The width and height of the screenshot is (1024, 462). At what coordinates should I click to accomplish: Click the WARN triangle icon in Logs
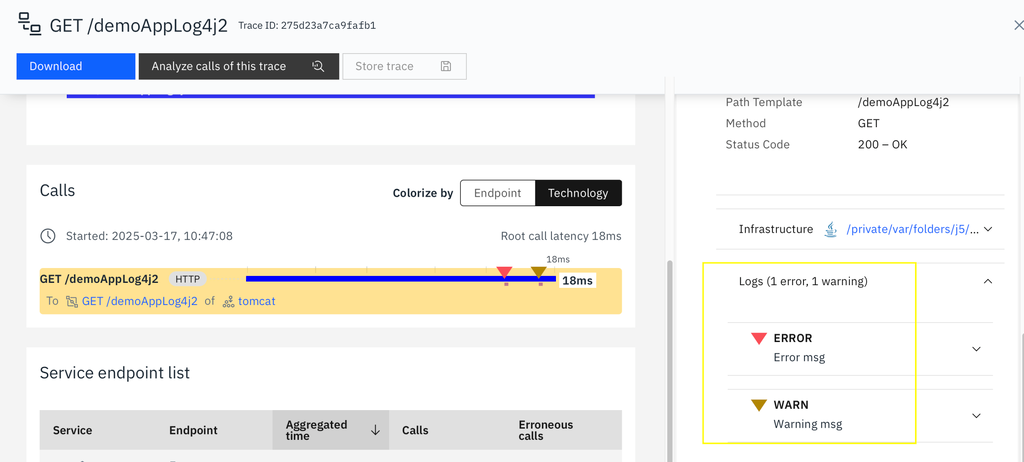tap(758, 405)
